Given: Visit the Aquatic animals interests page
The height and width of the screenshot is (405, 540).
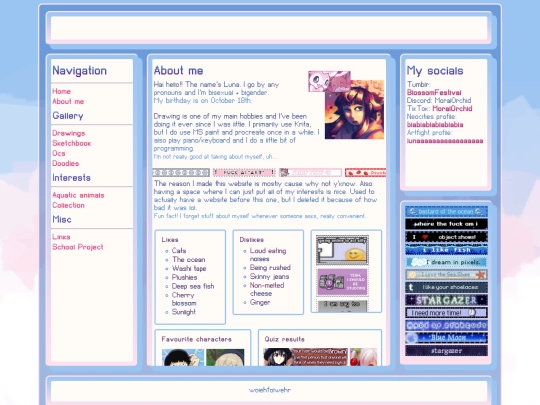Looking at the screenshot, I should [x=78, y=195].
